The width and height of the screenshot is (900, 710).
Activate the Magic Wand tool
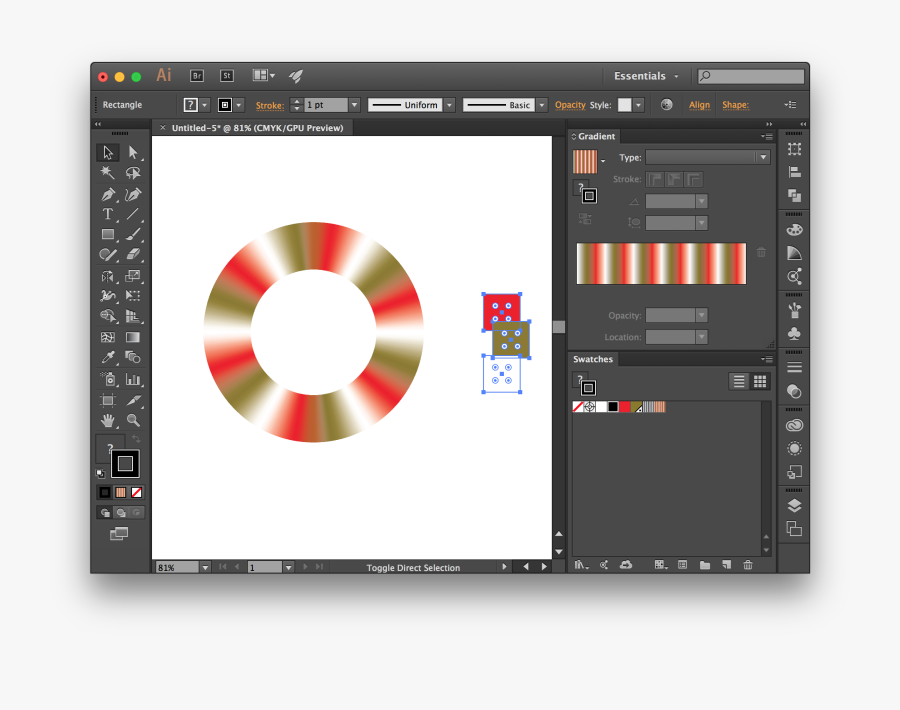tap(107, 173)
